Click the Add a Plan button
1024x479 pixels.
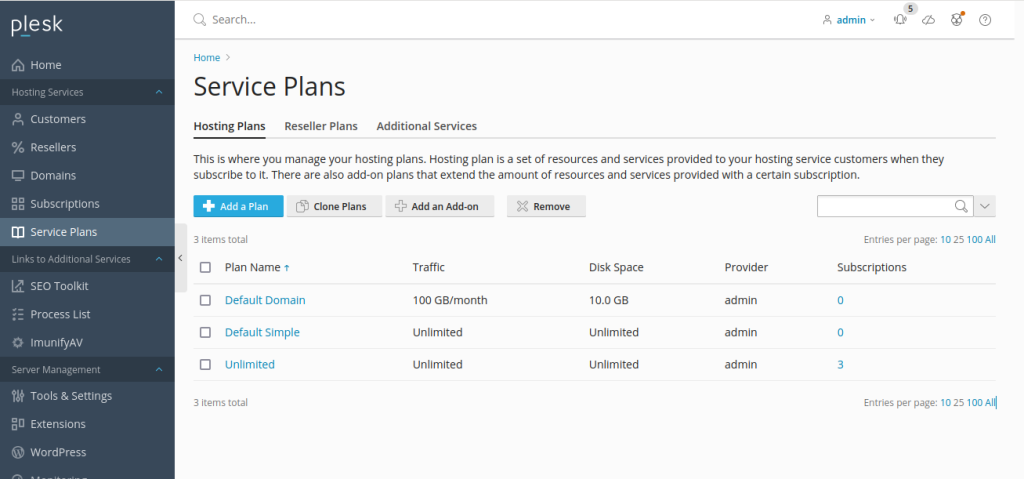[x=238, y=206]
